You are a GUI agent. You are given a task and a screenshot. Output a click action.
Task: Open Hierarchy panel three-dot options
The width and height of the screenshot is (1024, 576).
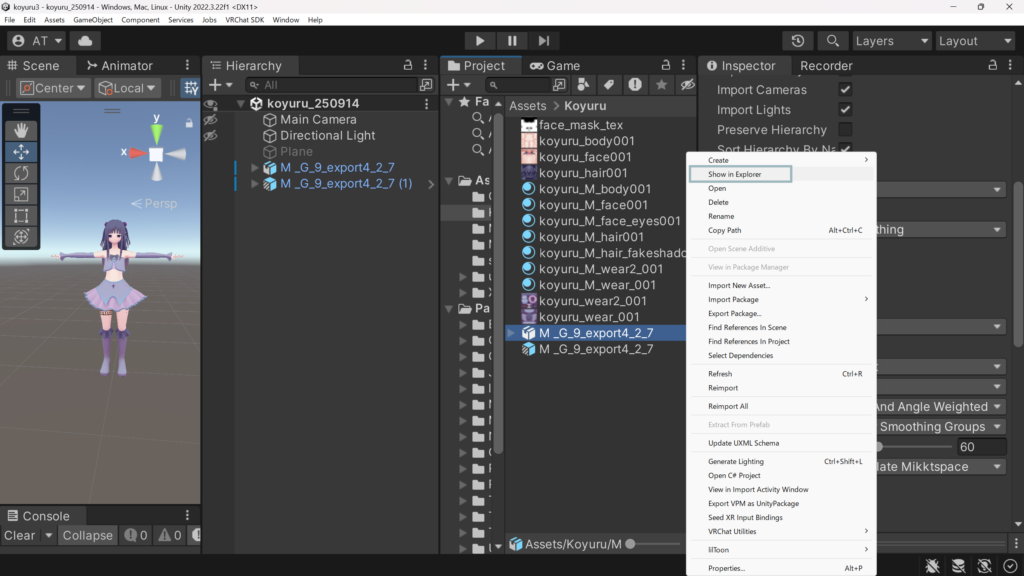click(426, 65)
